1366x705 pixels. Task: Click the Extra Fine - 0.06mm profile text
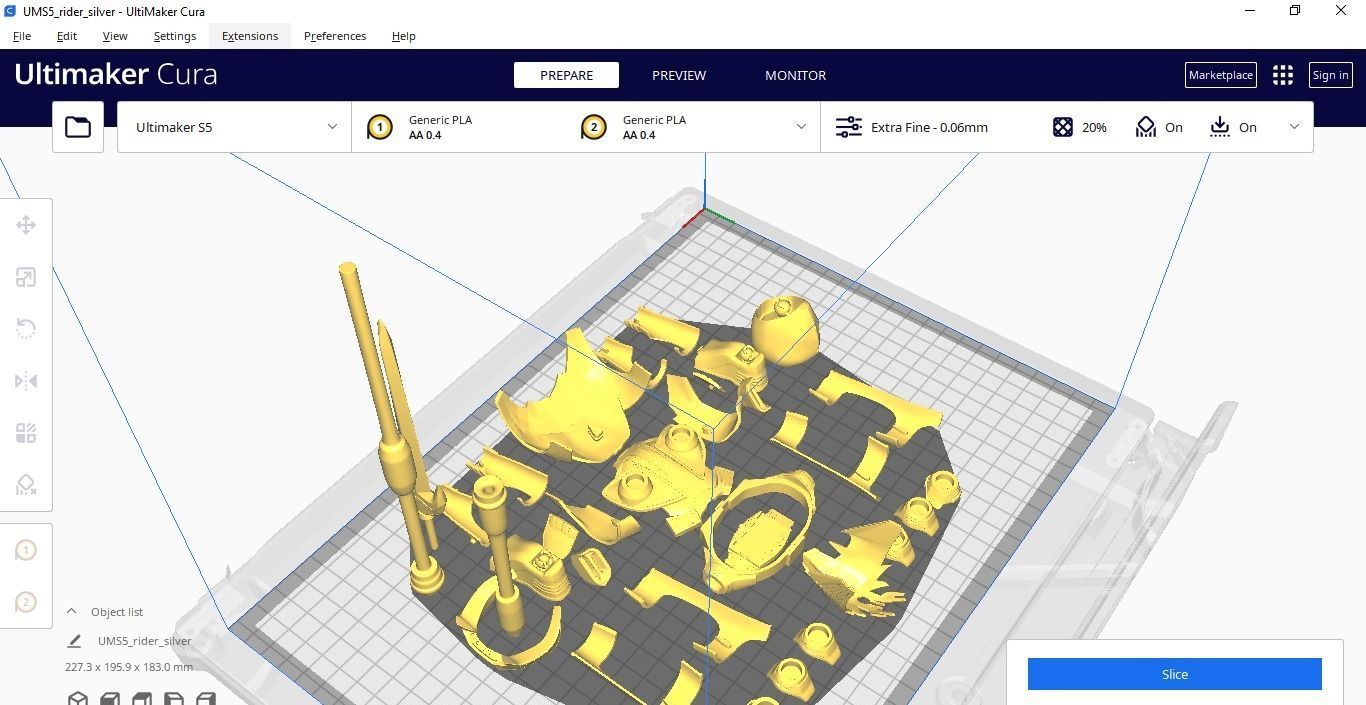929,127
